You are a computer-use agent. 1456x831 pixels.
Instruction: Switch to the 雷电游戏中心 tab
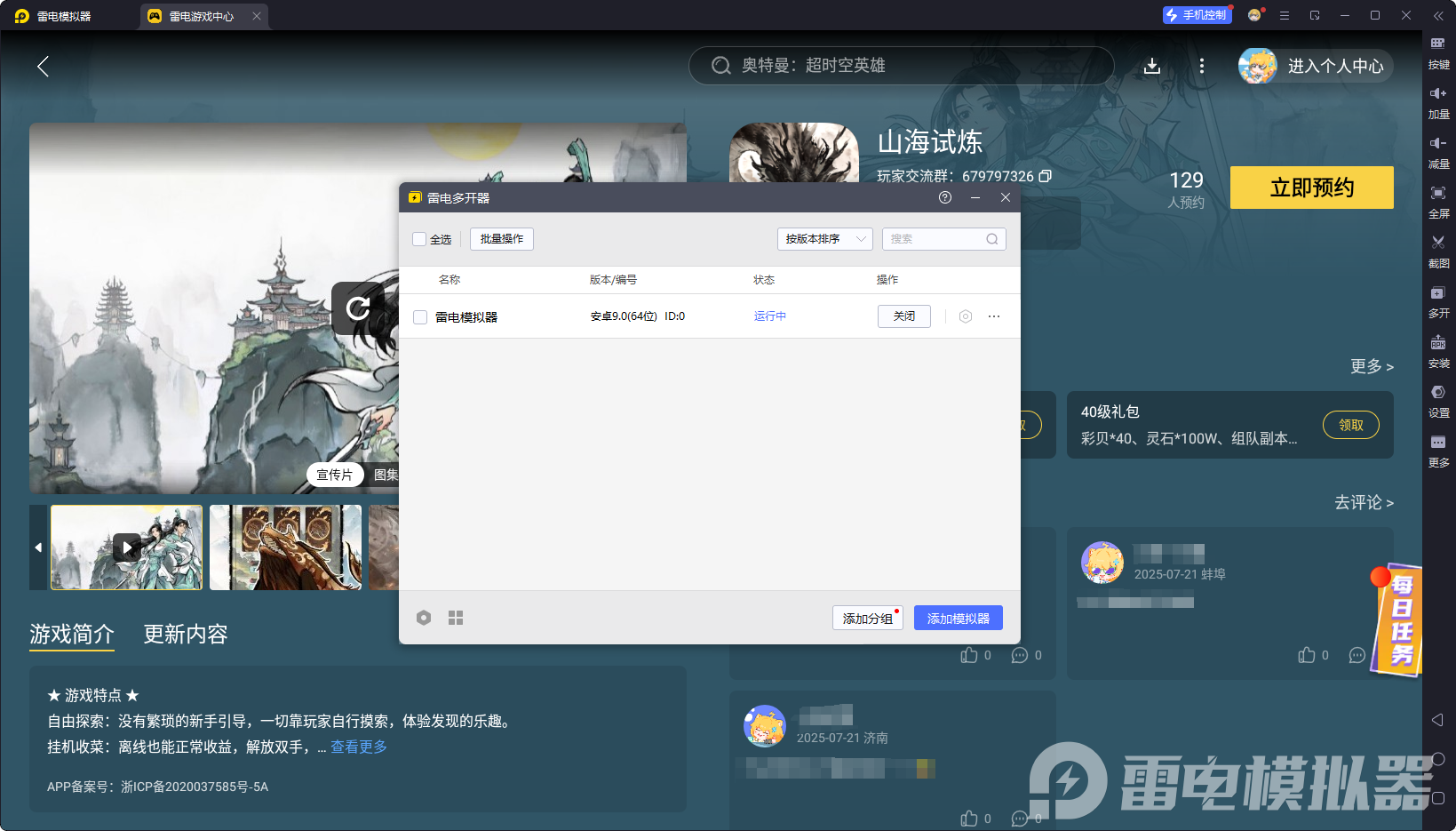click(201, 16)
